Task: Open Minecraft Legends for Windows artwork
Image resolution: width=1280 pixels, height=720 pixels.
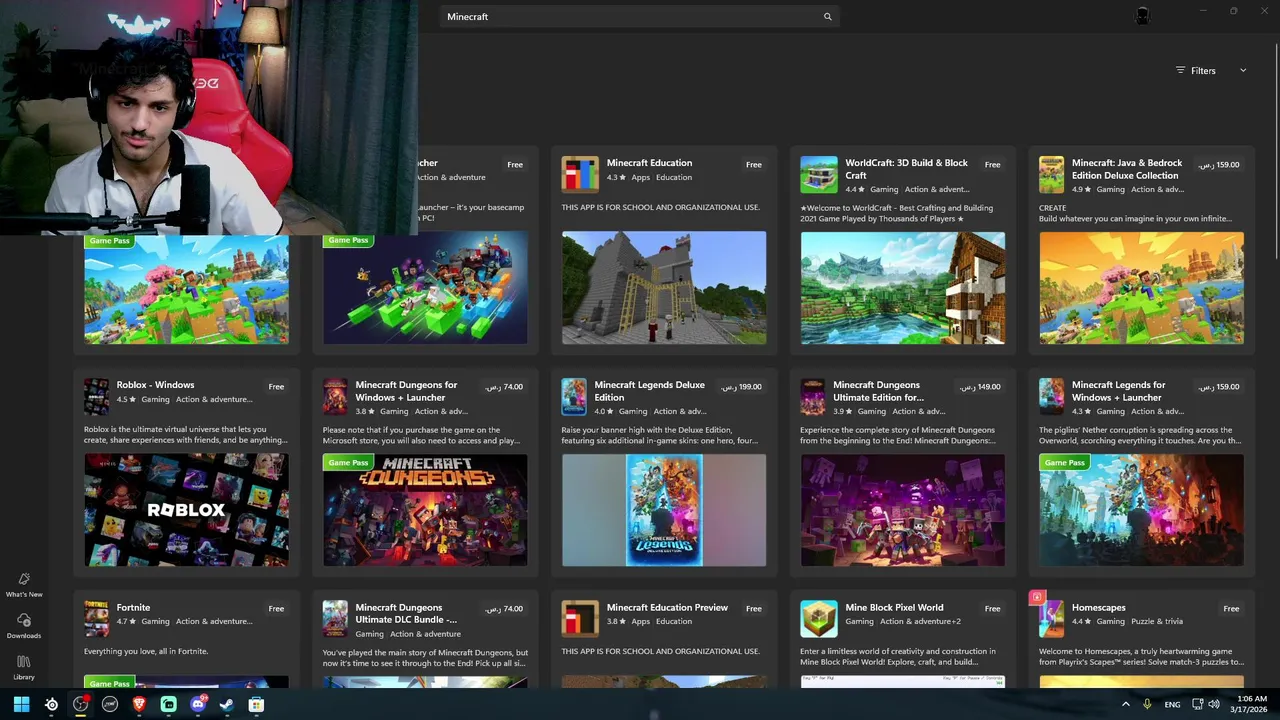Action: 1142,510
